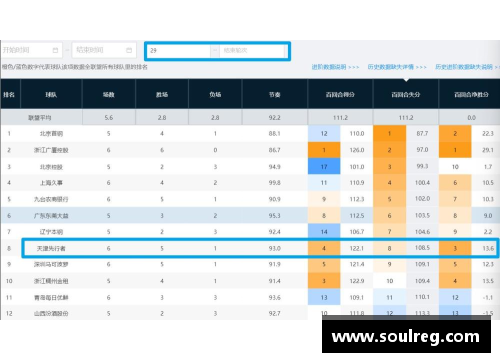Open the 历史数据缺失详情 link
This screenshot has height=362, width=500.
click(x=397, y=67)
